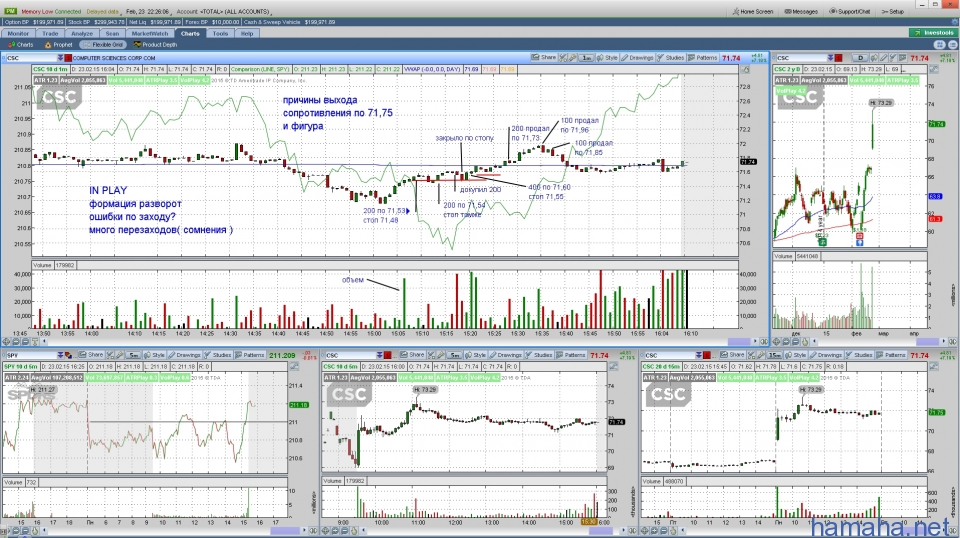The height and width of the screenshot is (538, 960).
Task: Click the date and time indicator
Action: click(149, 12)
